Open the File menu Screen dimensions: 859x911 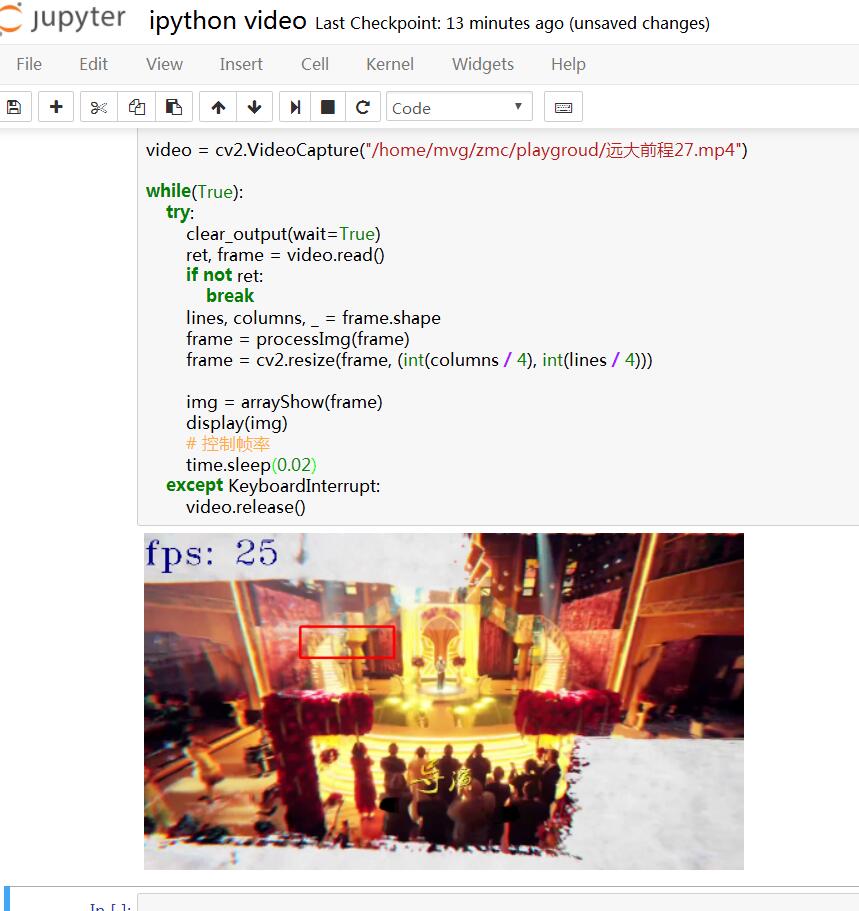click(x=29, y=64)
